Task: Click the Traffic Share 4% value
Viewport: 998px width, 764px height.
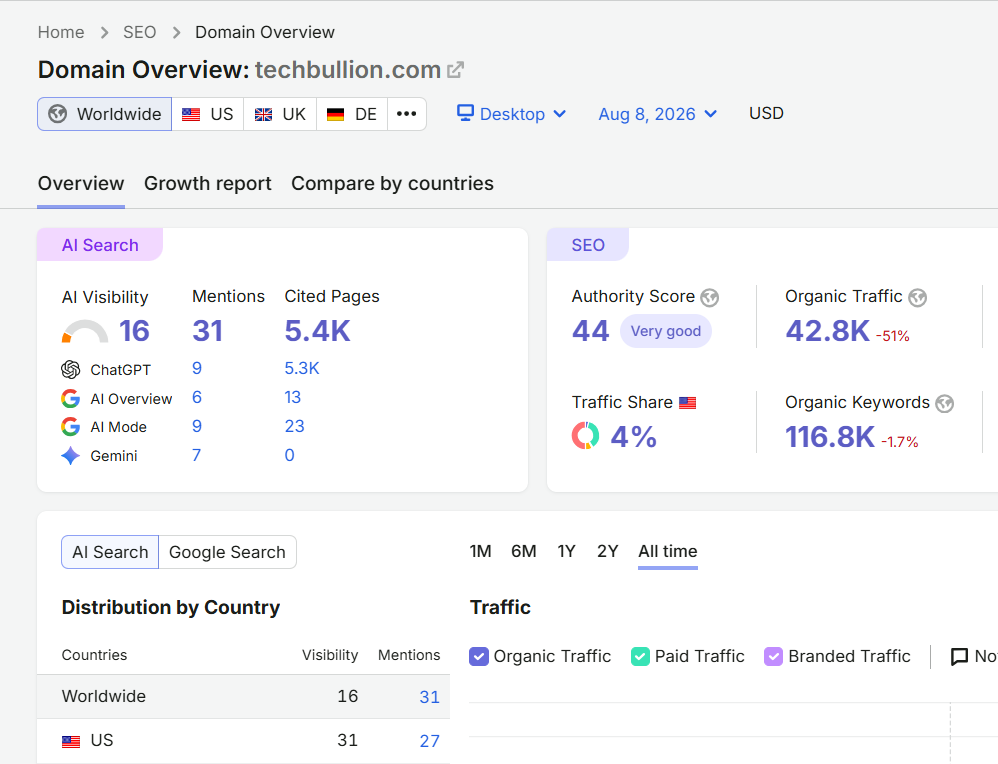Action: click(633, 437)
